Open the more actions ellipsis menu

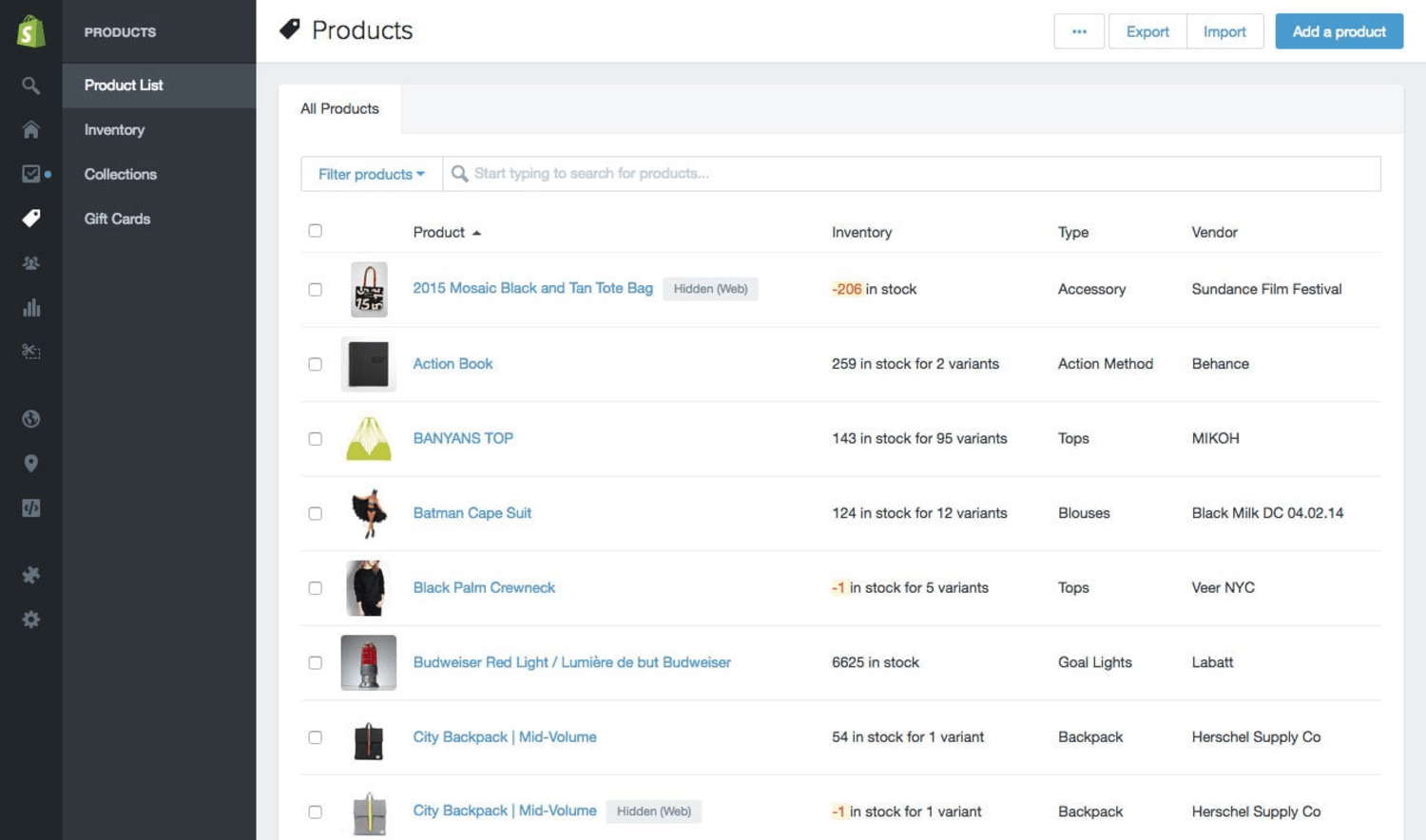pyautogui.click(x=1079, y=31)
